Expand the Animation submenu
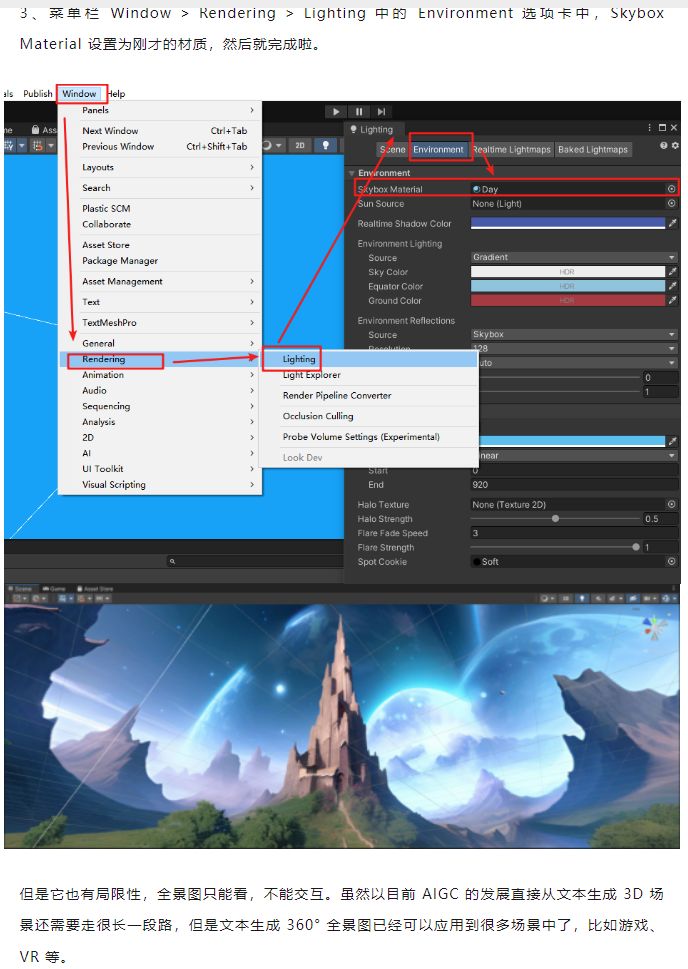688x969 pixels. (x=160, y=375)
